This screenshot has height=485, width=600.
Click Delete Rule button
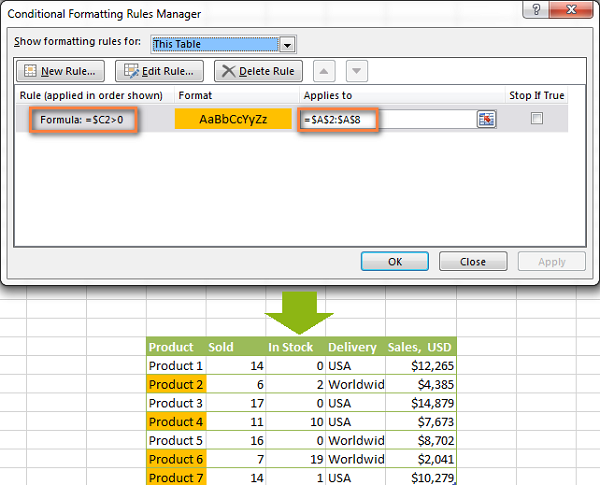(x=258, y=71)
